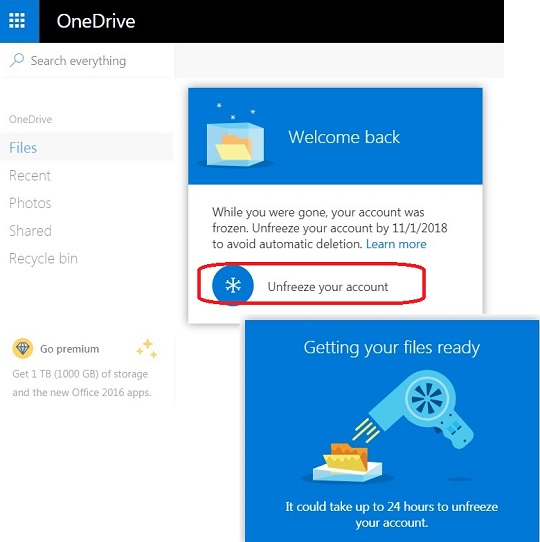This screenshot has width=540, height=542.
Task: Focus the Search everything field
Action: click(x=86, y=61)
